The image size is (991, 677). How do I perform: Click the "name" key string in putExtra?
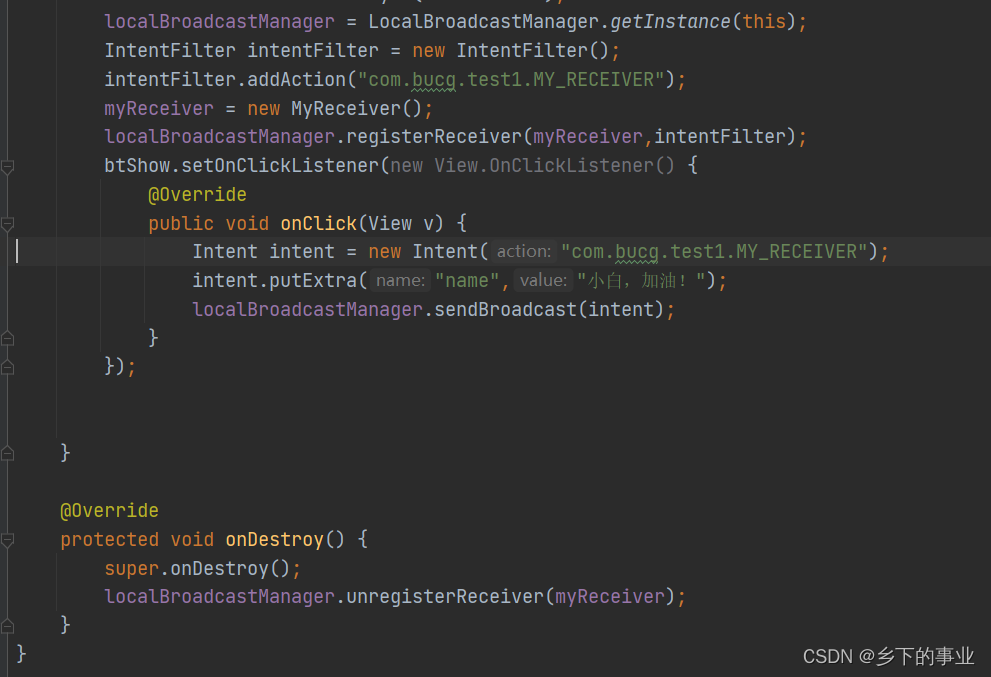(x=467, y=280)
